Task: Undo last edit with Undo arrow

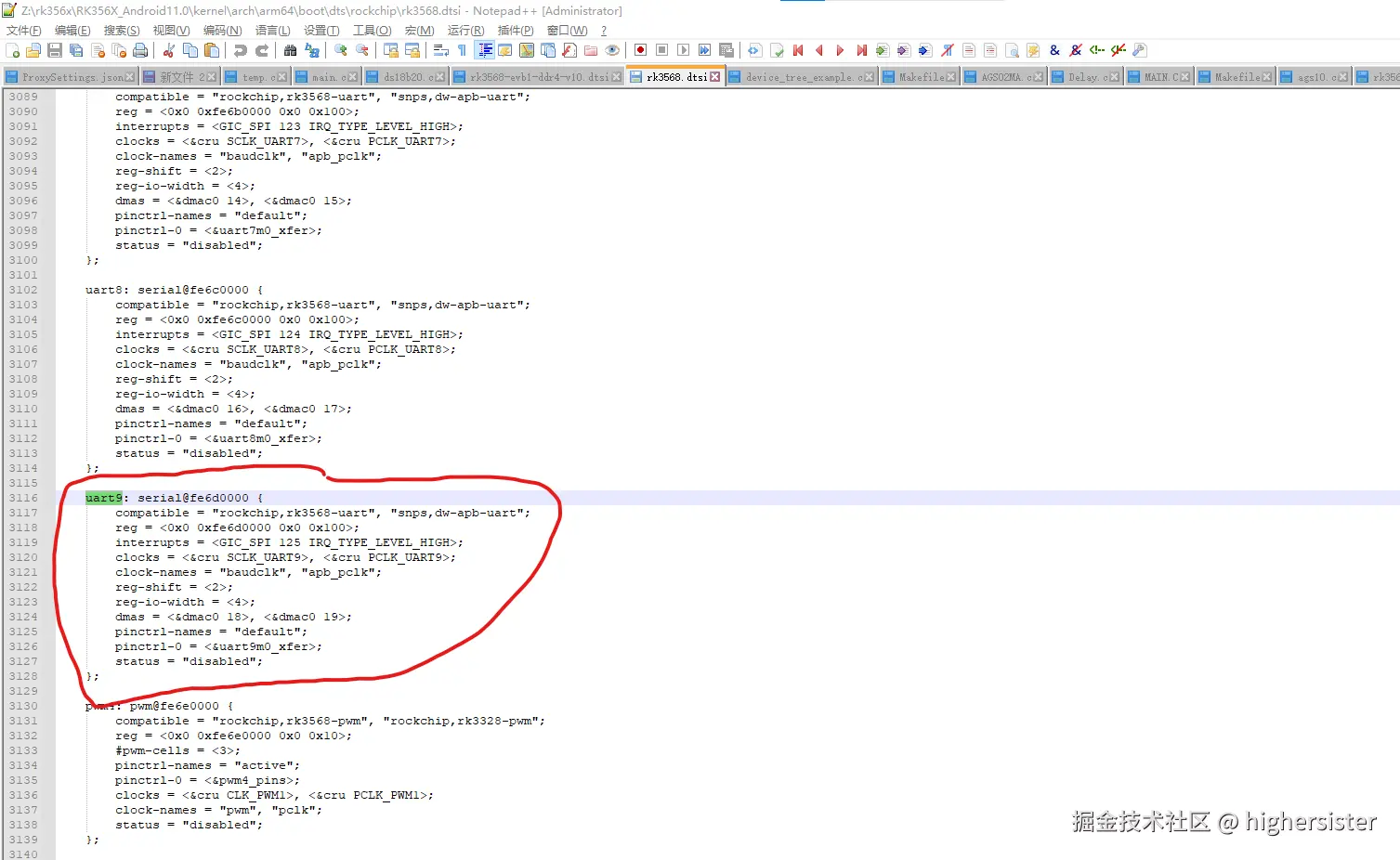Action: (x=241, y=50)
